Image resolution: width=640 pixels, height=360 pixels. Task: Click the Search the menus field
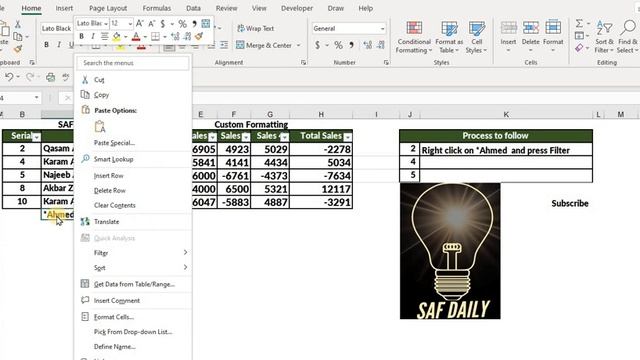(x=133, y=63)
